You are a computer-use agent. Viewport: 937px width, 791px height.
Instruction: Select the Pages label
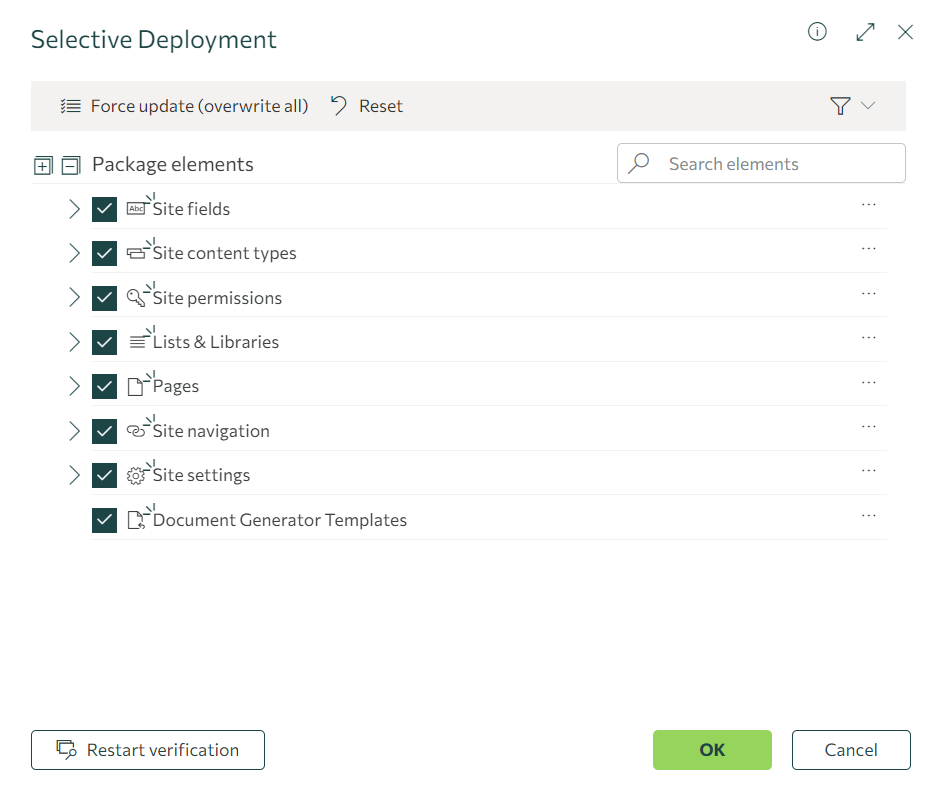click(176, 387)
